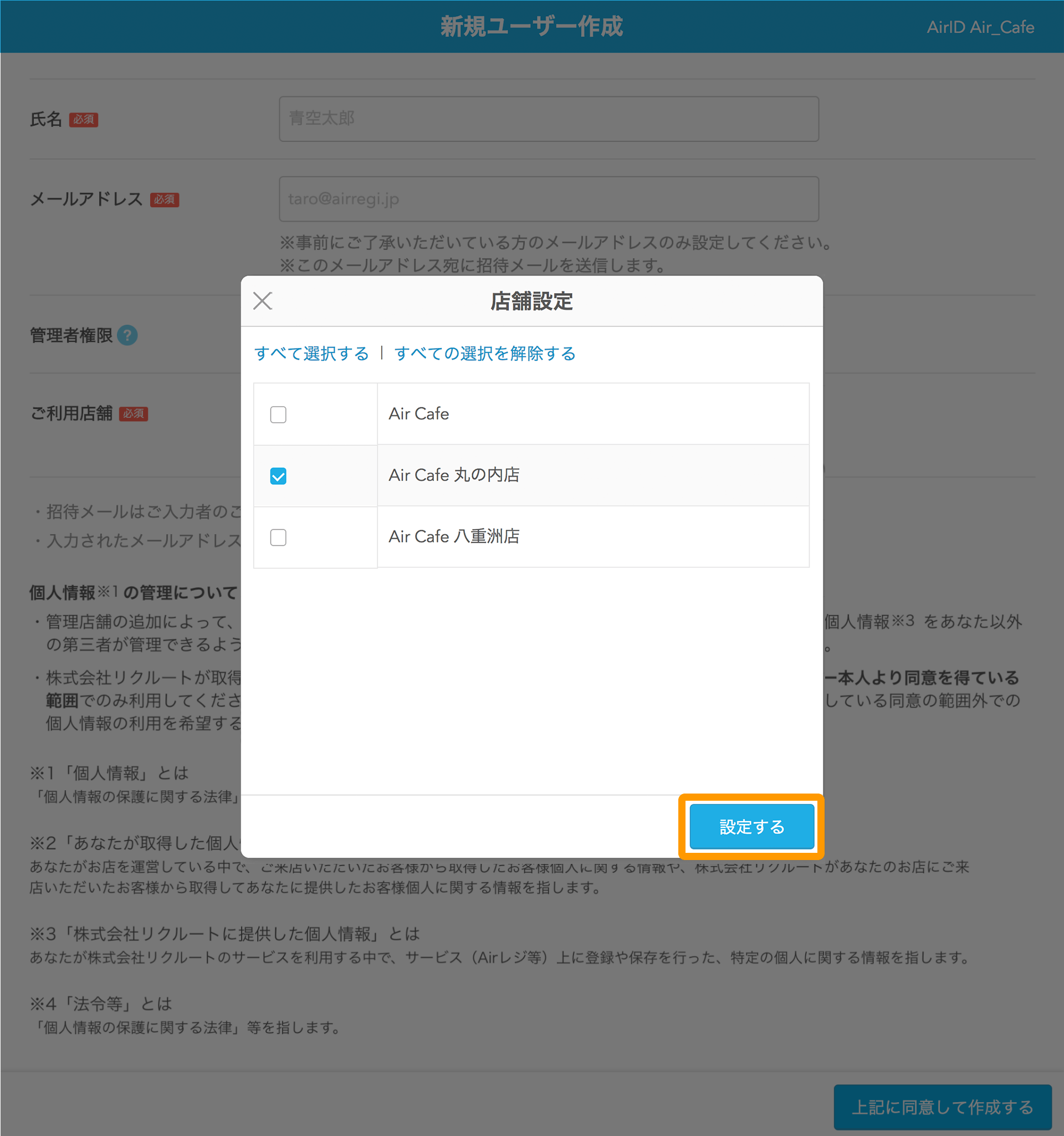Click the 氏名 input field
Image resolution: width=1064 pixels, height=1136 pixels.
pos(549,119)
